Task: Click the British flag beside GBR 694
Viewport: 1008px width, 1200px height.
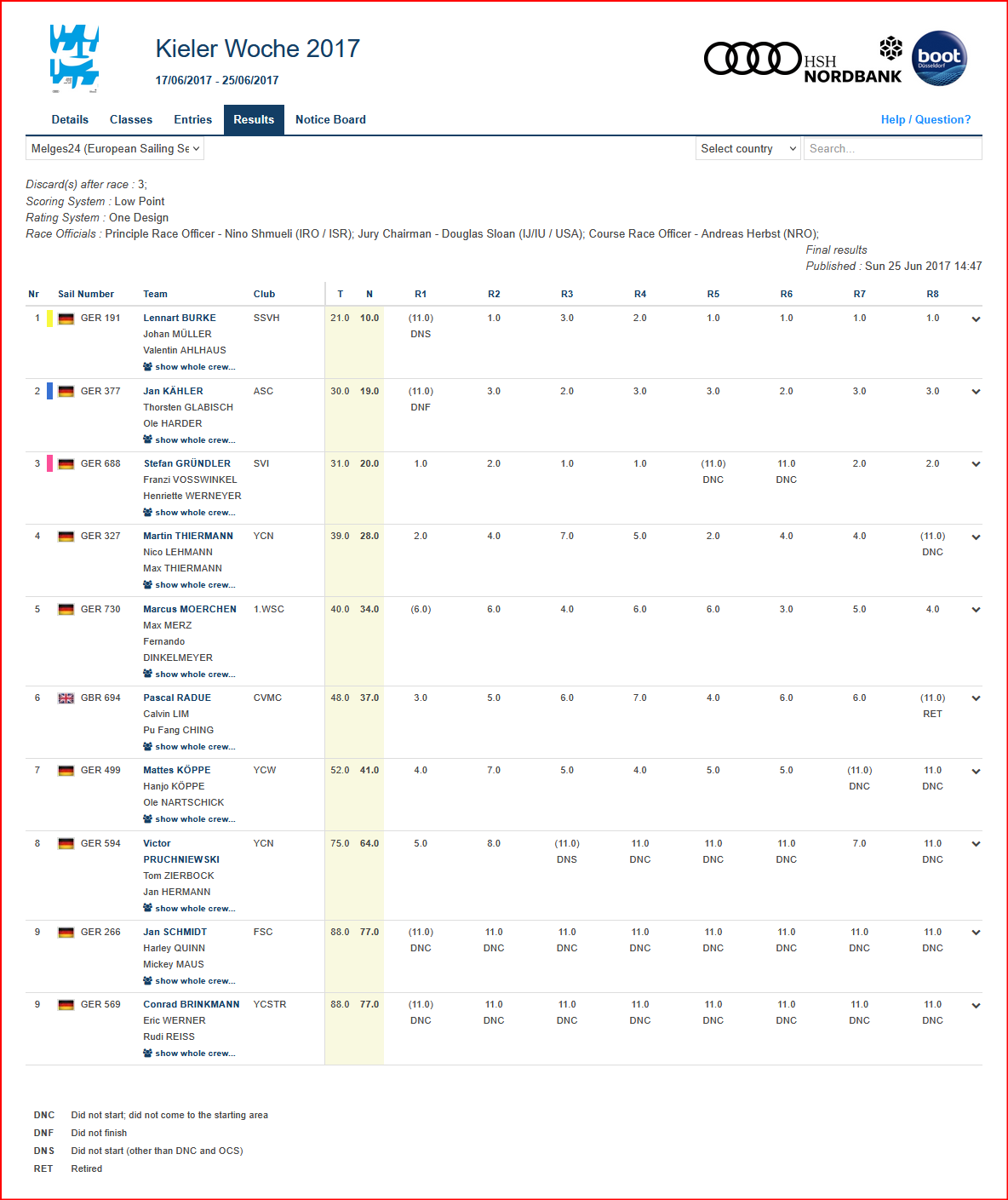Action: pos(66,698)
